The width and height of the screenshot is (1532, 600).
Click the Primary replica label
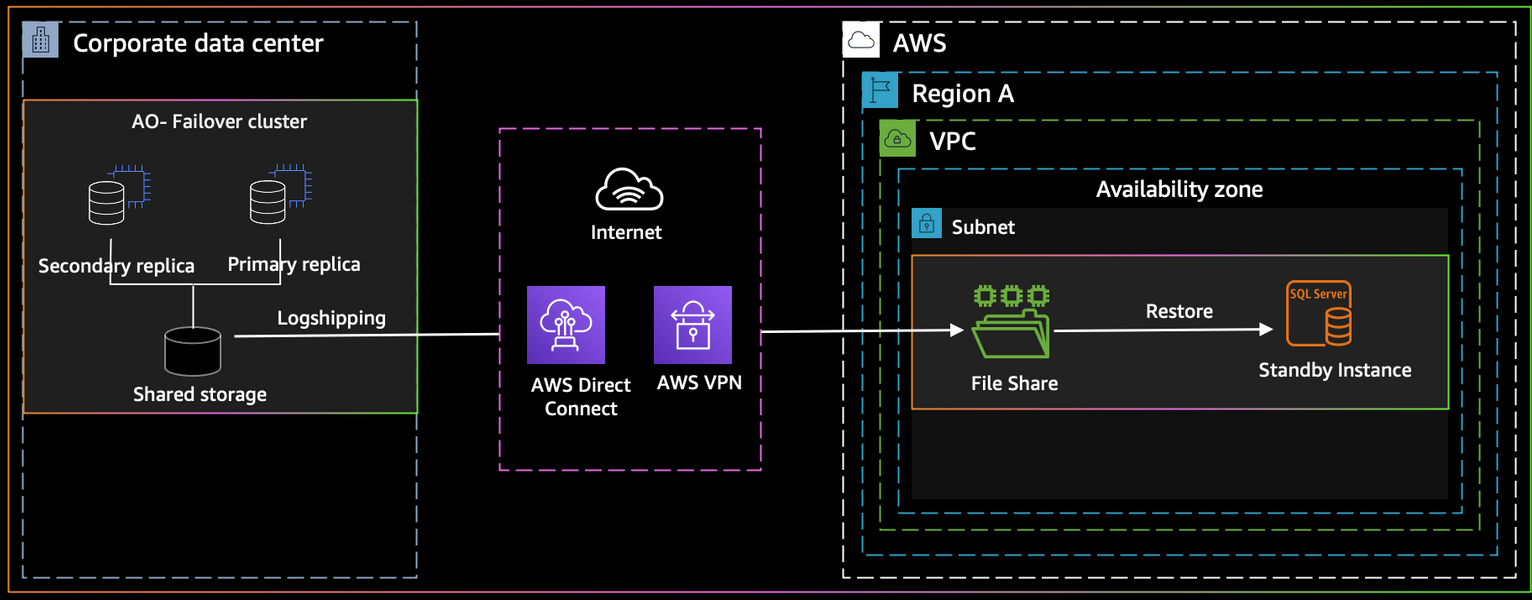[x=294, y=265]
